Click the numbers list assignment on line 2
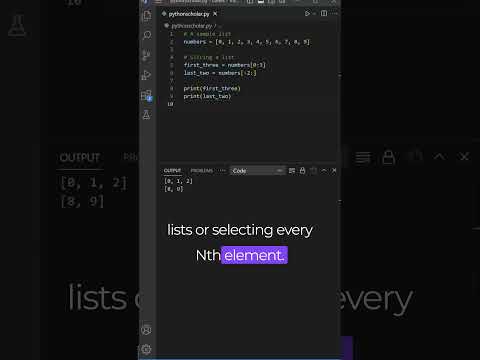This screenshot has height=360, width=480. pyautogui.click(x=247, y=42)
